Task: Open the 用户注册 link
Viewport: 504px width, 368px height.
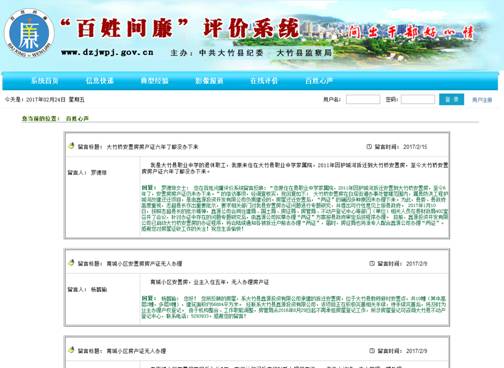Action: click(x=482, y=100)
